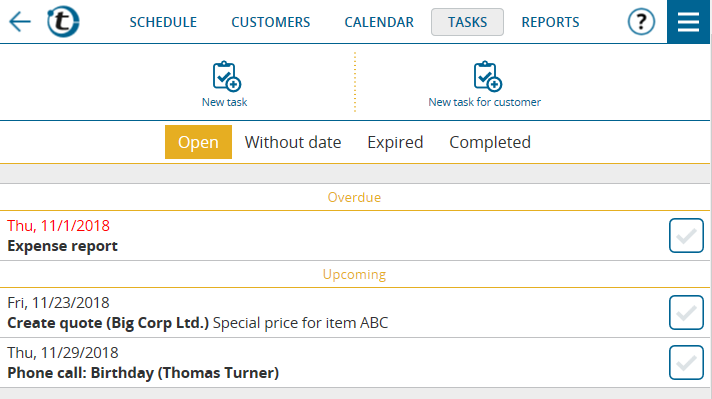This screenshot has width=712, height=399.
Task: Click the New task for customer icon
Action: (x=488, y=76)
